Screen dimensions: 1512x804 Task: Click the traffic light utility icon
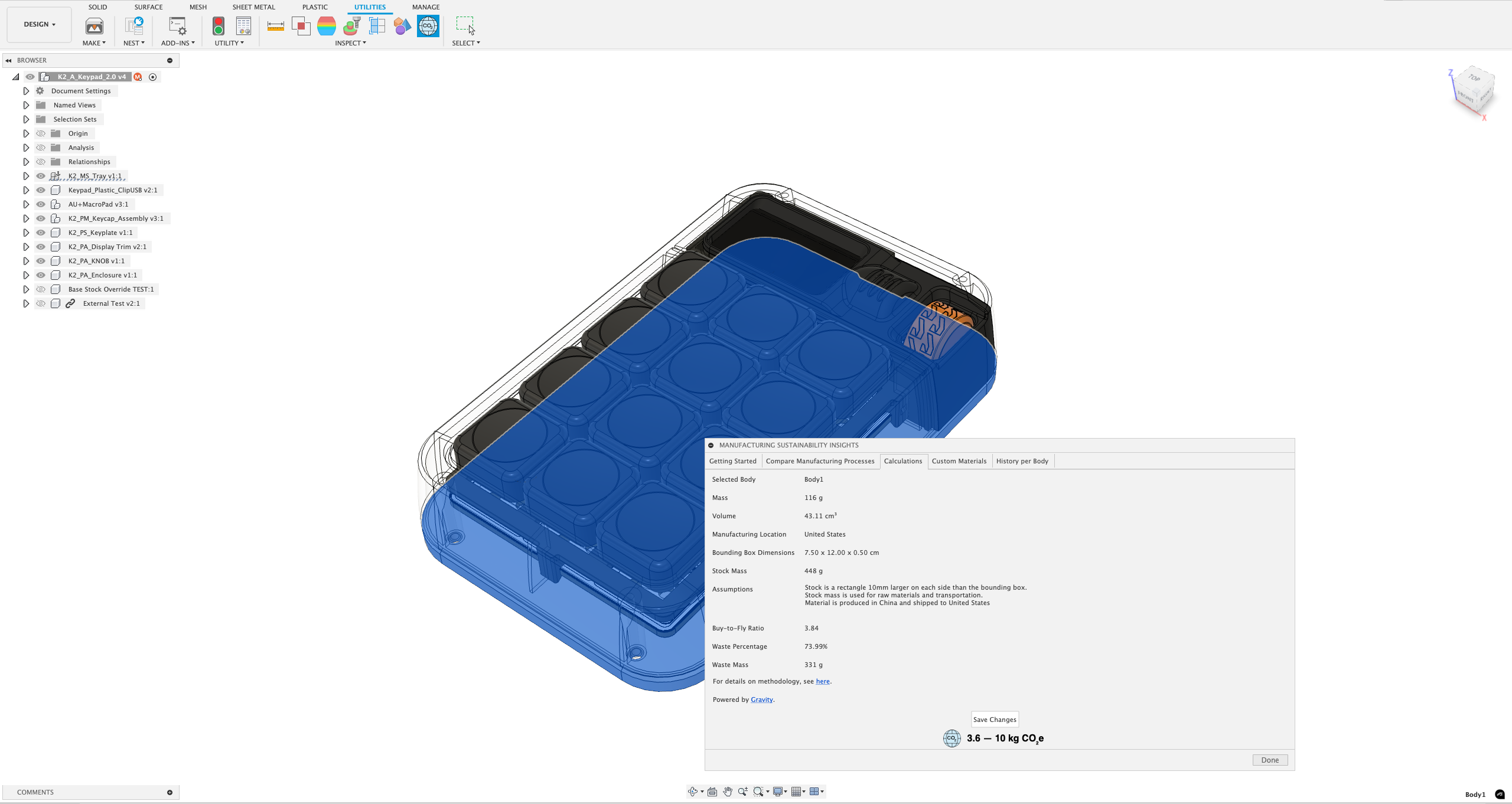218,26
